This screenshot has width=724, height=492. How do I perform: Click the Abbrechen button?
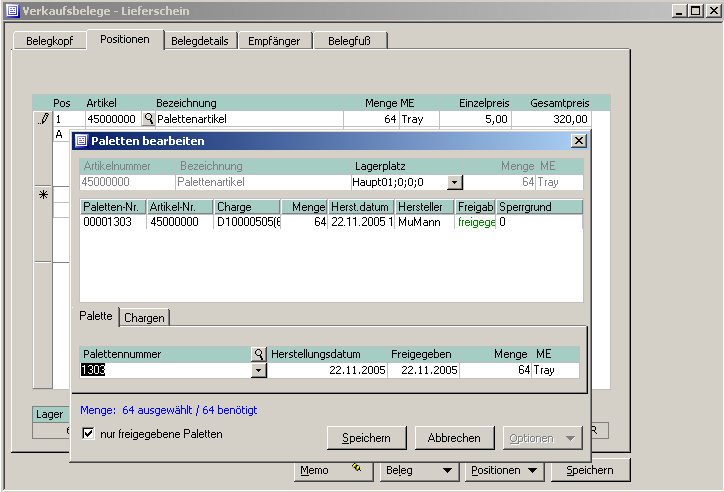pos(454,438)
